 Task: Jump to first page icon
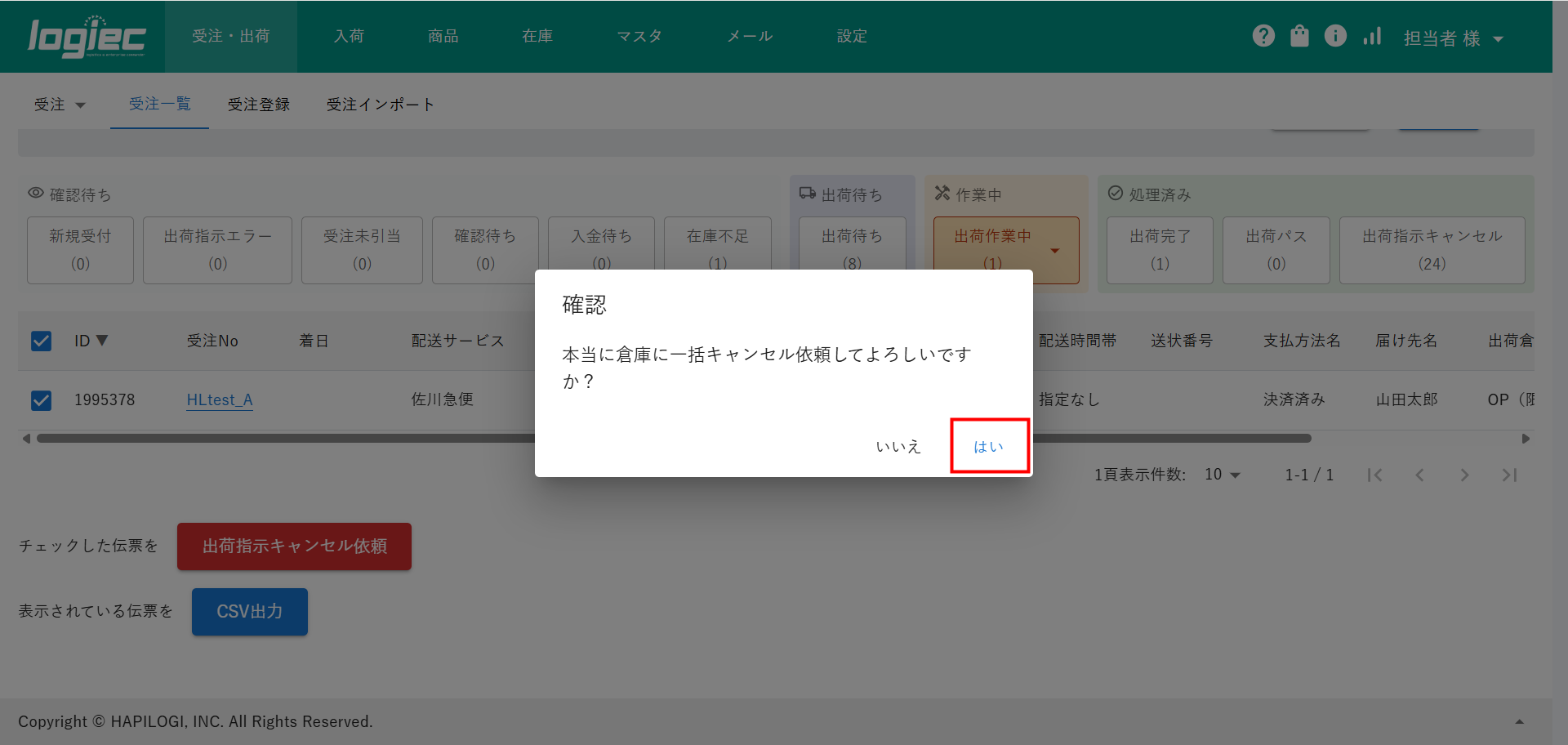coord(1375,475)
